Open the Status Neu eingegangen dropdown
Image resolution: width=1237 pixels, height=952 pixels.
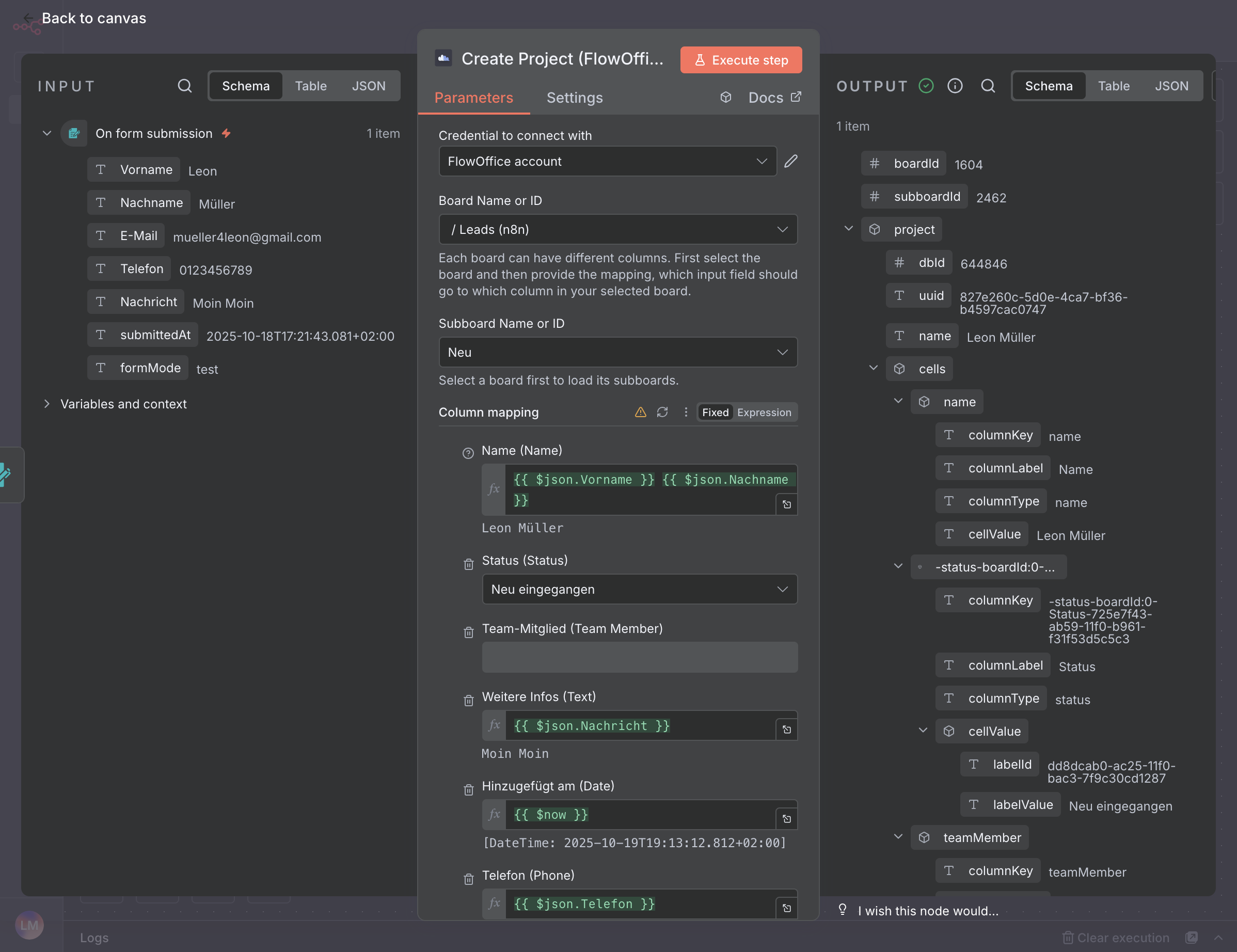pyautogui.click(x=640, y=589)
